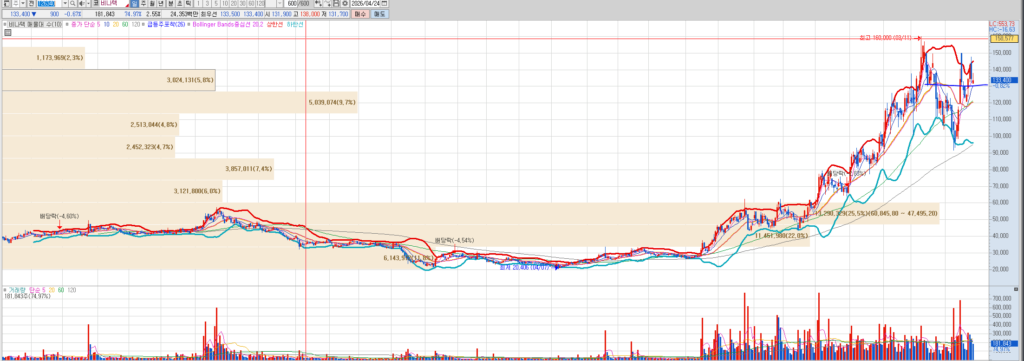Select the monthly (월) chart period
This screenshot has height=361, width=1024.
(x=152, y=3)
